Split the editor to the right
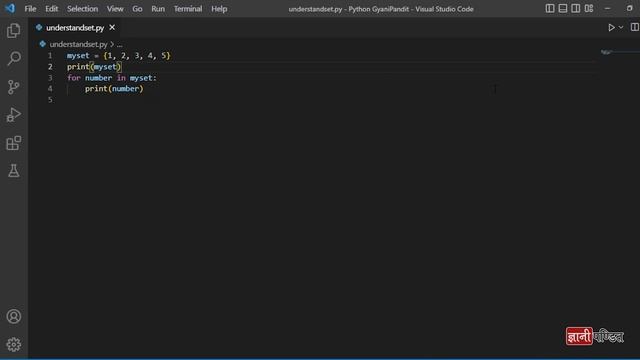 coord(634,27)
